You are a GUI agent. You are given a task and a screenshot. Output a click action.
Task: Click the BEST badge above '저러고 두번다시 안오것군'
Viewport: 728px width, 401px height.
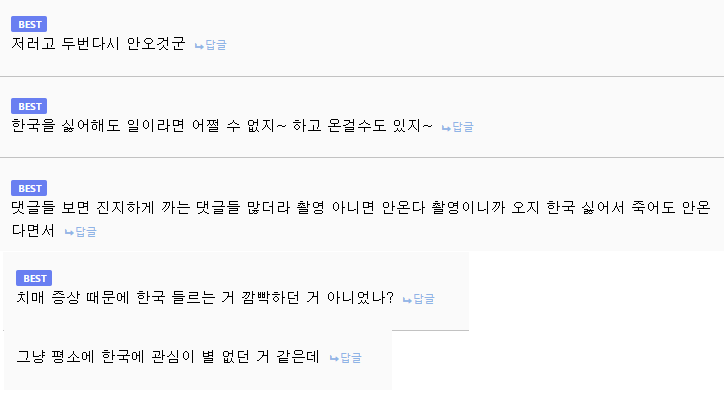coord(29,25)
